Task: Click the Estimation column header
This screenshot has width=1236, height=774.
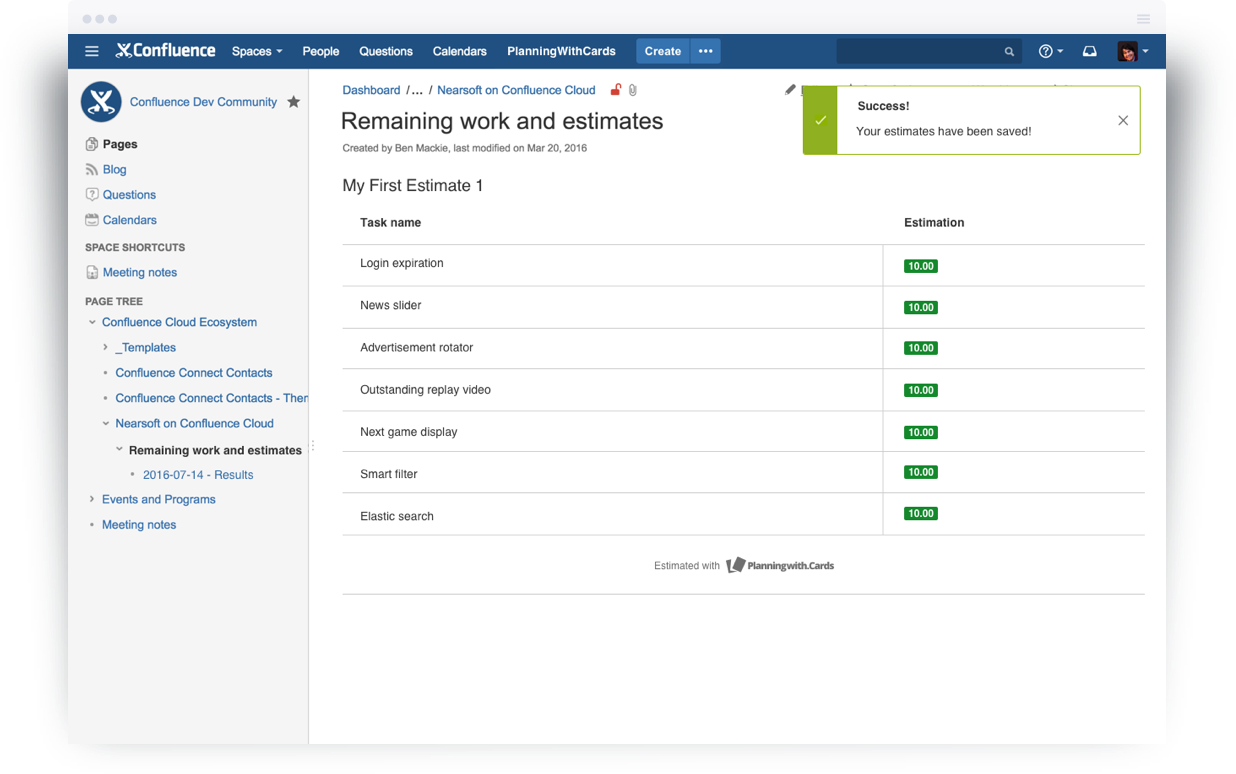Action: (934, 223)
